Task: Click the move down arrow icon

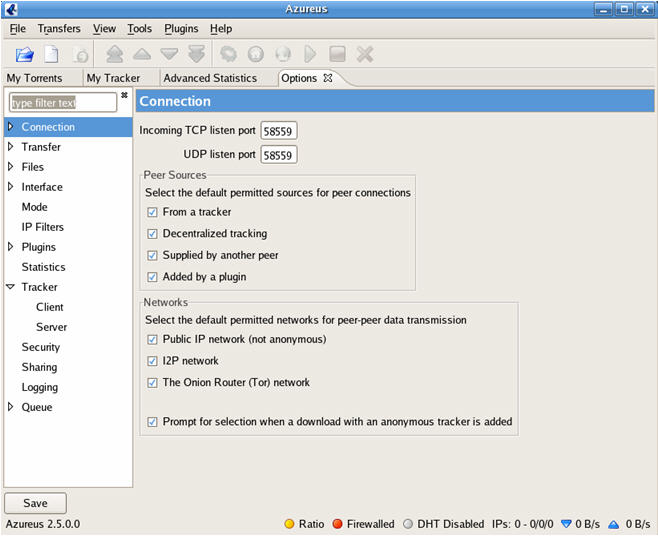Action: tap(169, 54)
